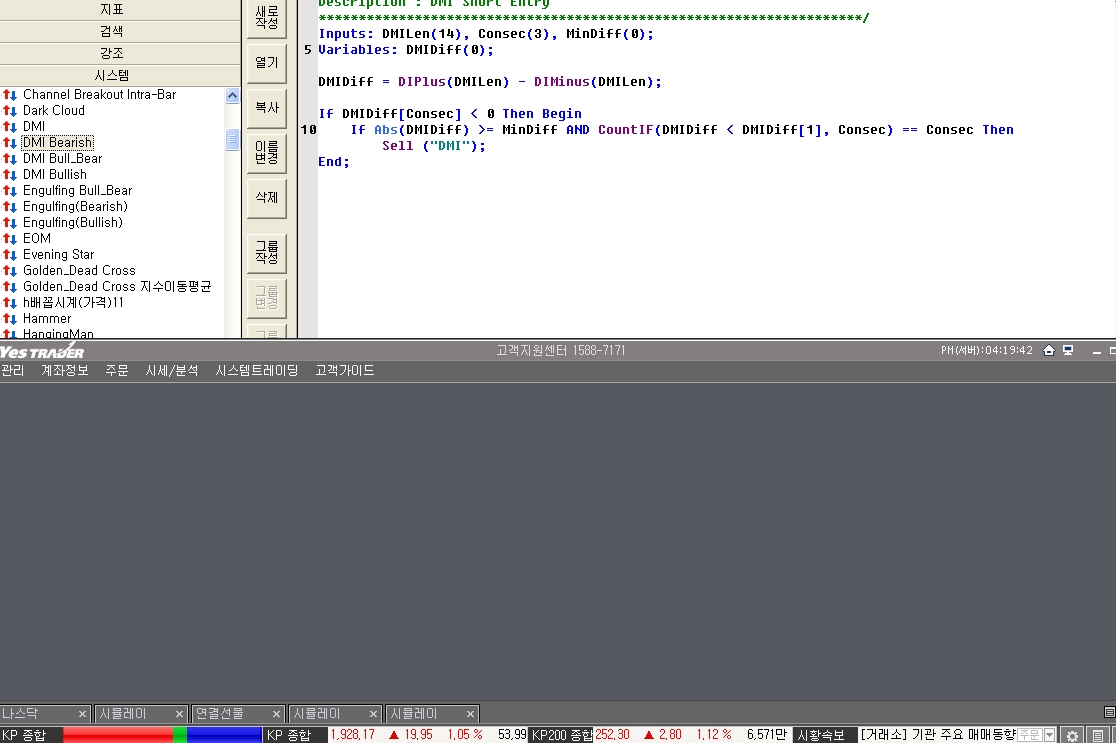The width and height of the screenshot is (1116, 743).
Task: Click the arrow icon beside Dark Cloud strategy
Action: pyautogui.click(x=10, y=111)
